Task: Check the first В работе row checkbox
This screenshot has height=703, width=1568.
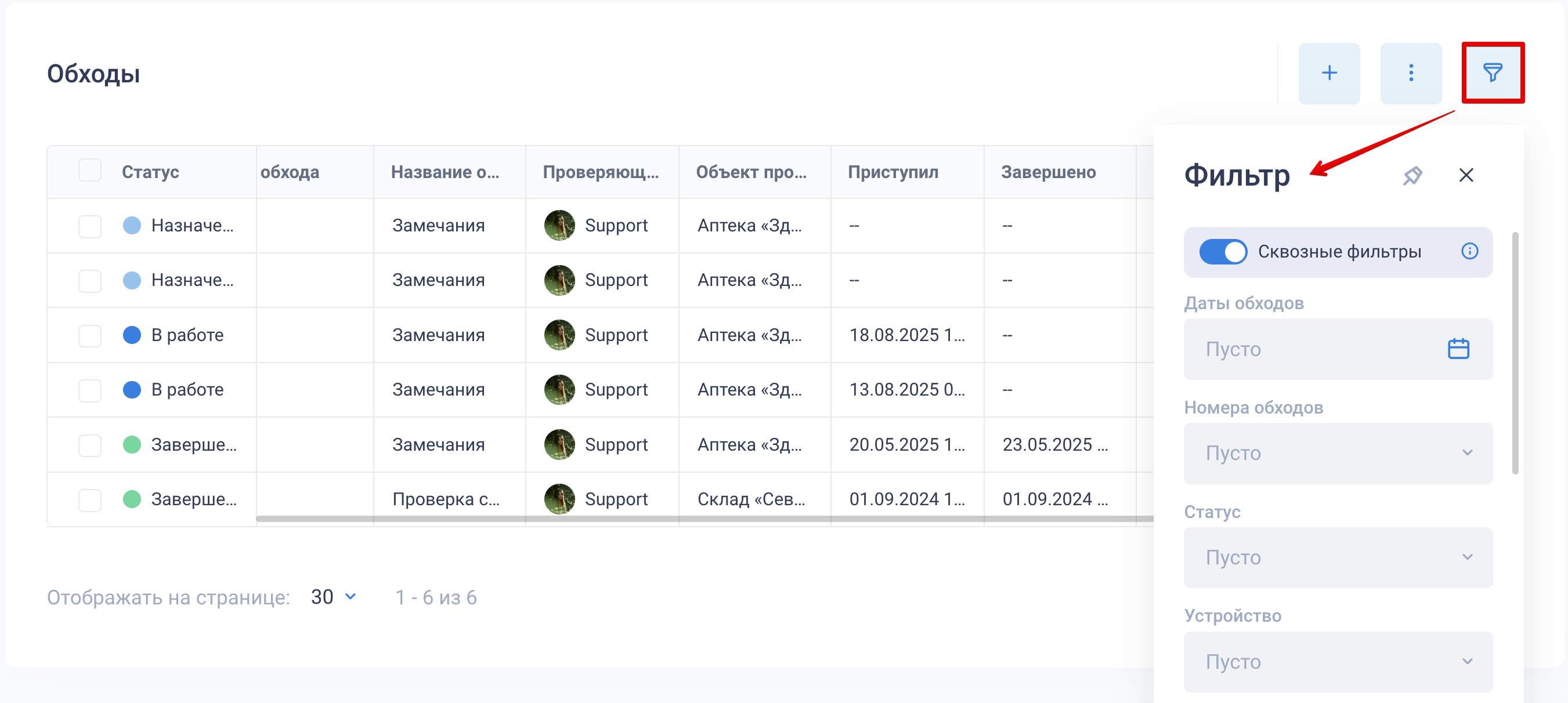Action: (x=90, y=335)
